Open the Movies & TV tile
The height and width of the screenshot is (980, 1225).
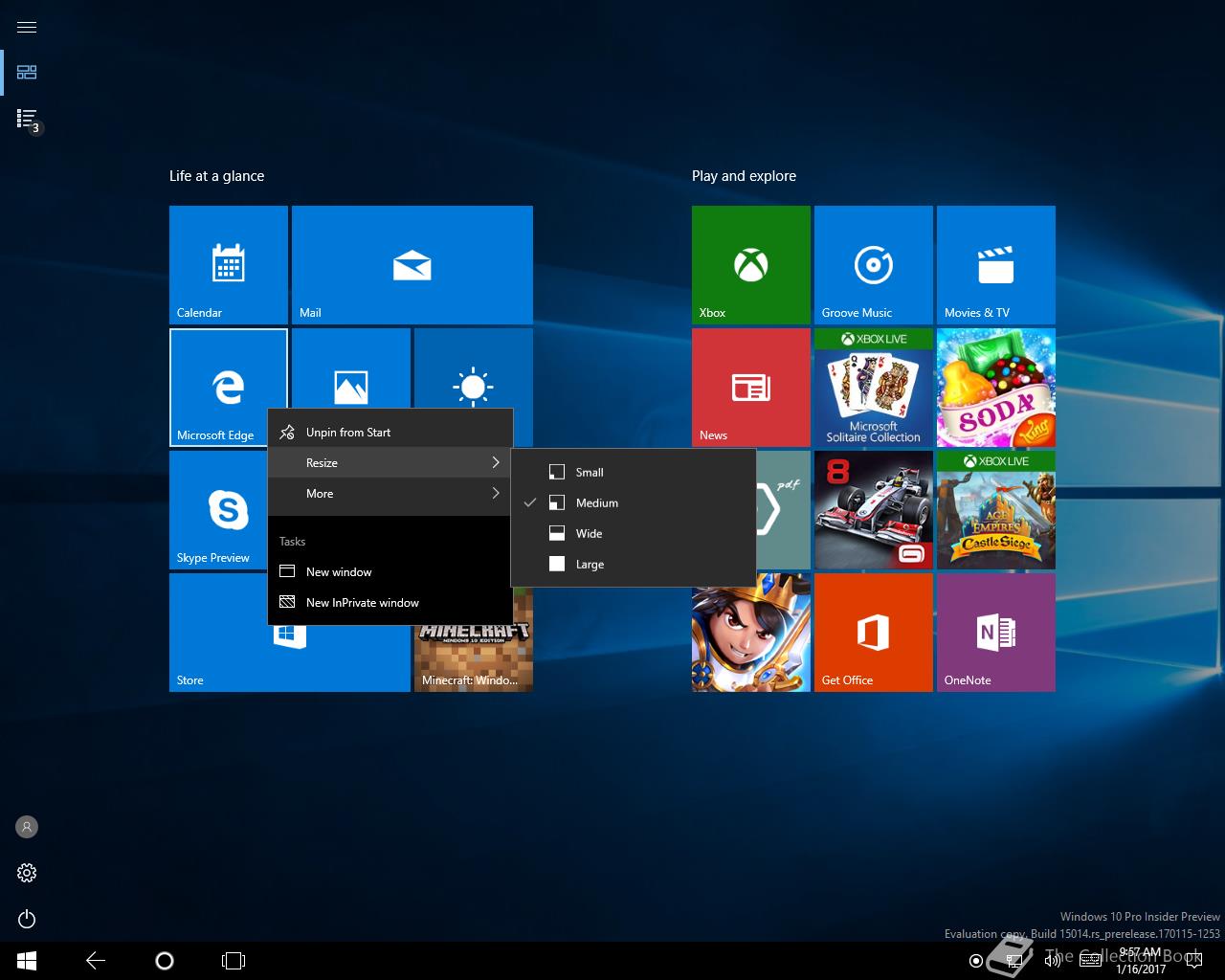click(x=996, y=265)
